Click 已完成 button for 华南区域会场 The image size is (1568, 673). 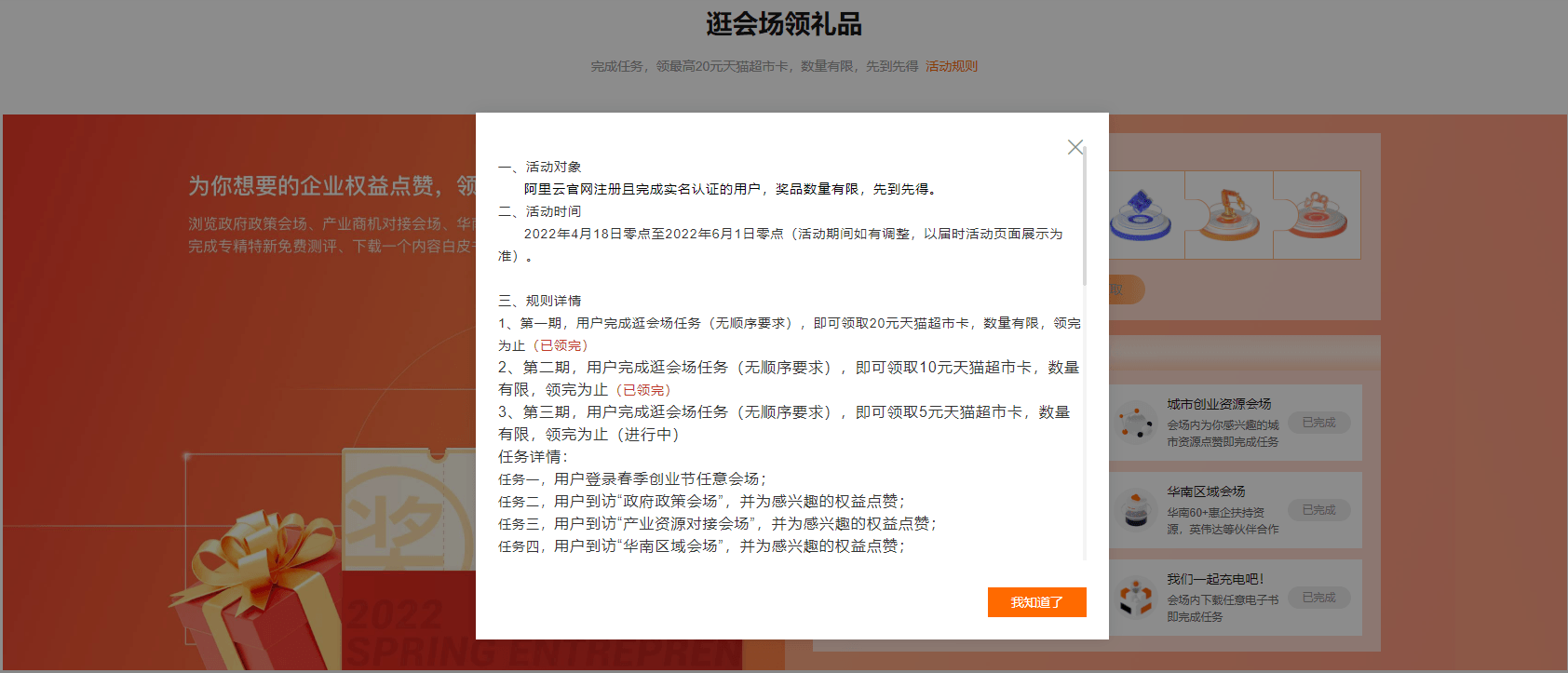(x=1318, y=510)
